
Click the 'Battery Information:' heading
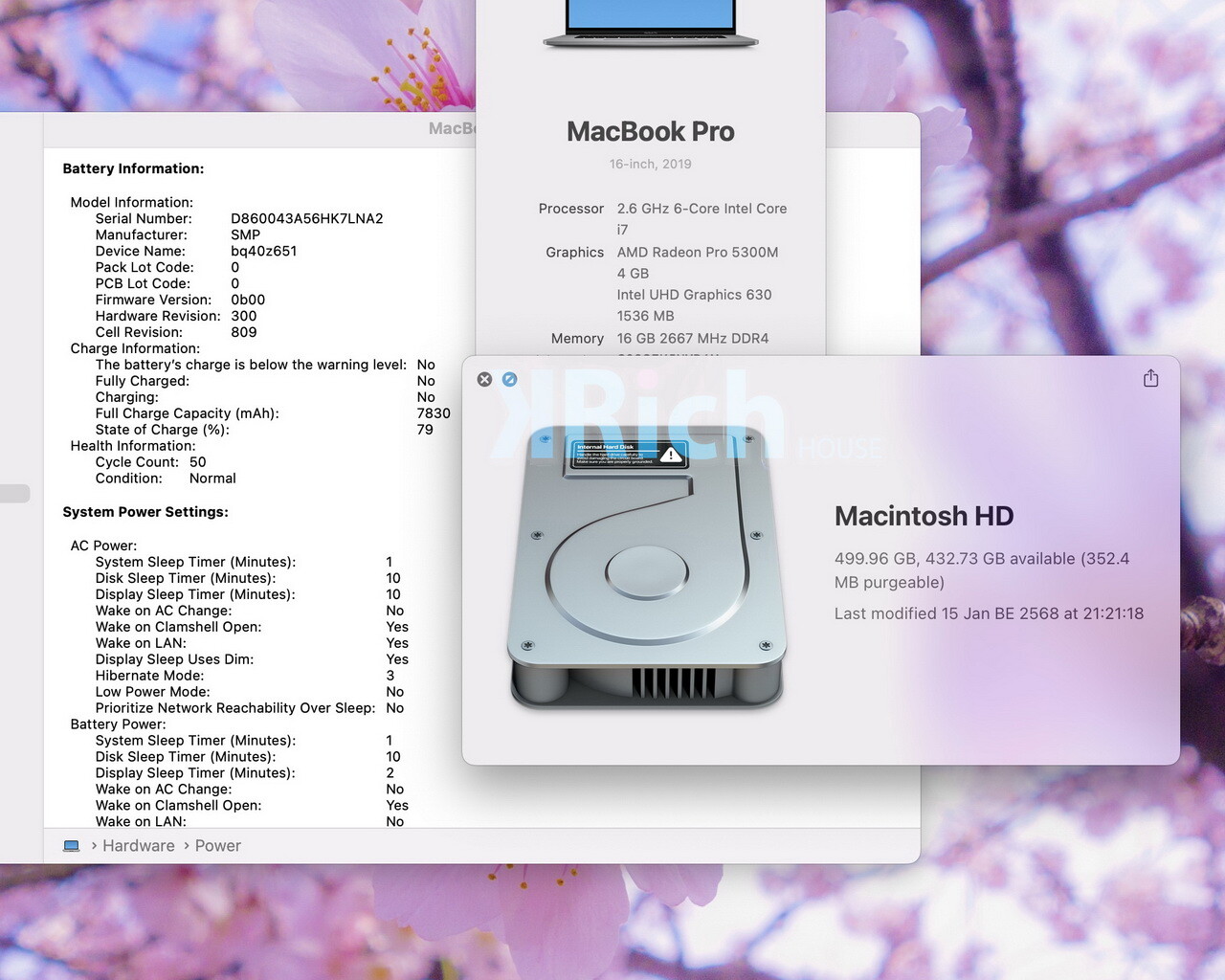[x=133, y=168]
